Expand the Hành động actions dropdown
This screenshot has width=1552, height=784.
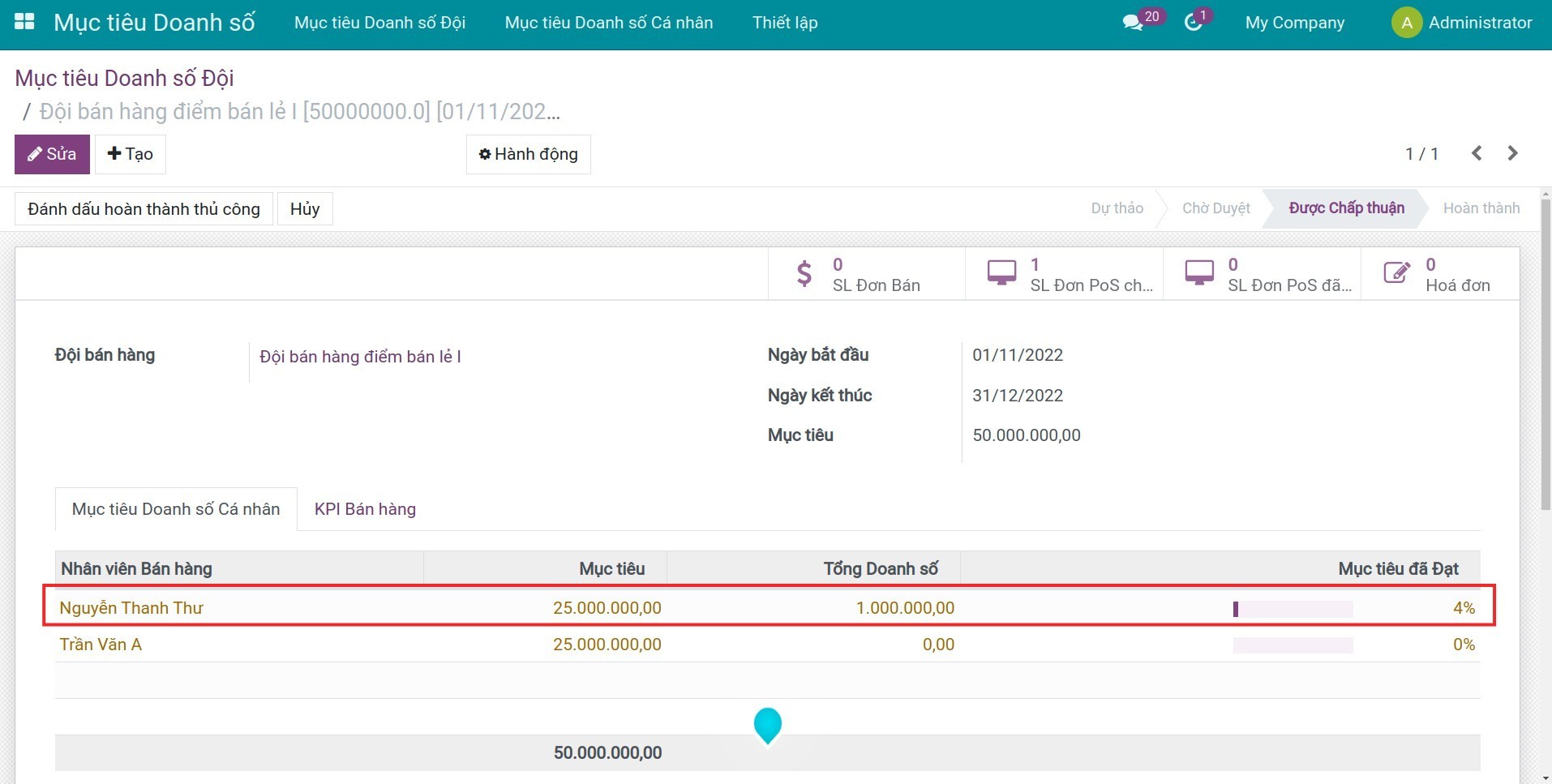click(x=528, y=154)
